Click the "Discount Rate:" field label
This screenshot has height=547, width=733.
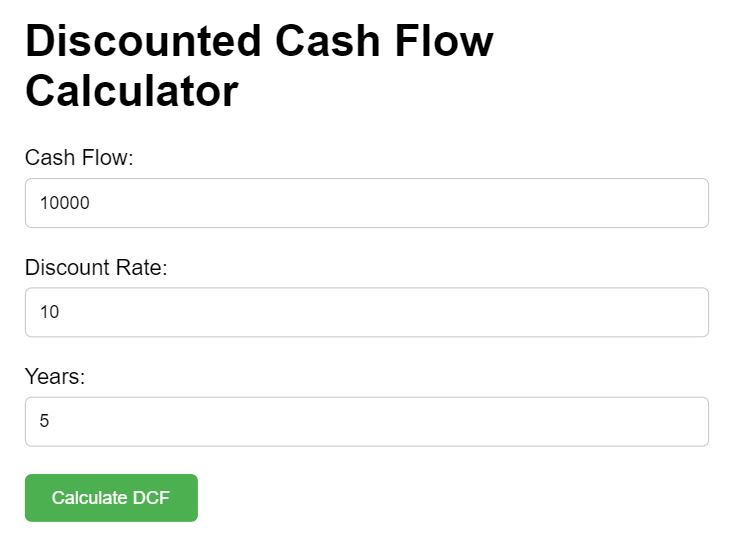96,267
